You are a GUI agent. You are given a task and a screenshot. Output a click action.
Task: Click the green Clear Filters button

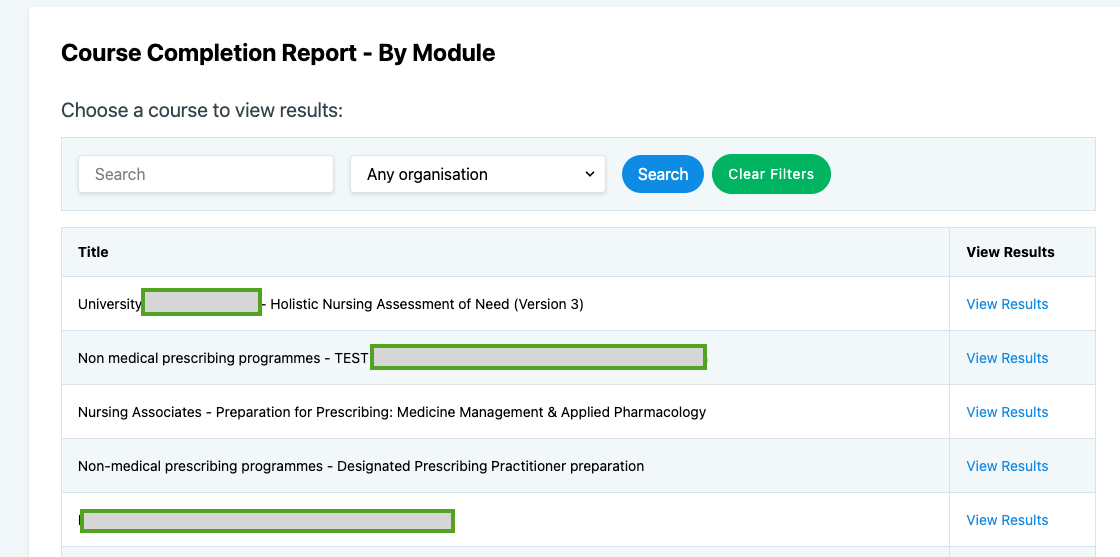click(x=770, y=174)
